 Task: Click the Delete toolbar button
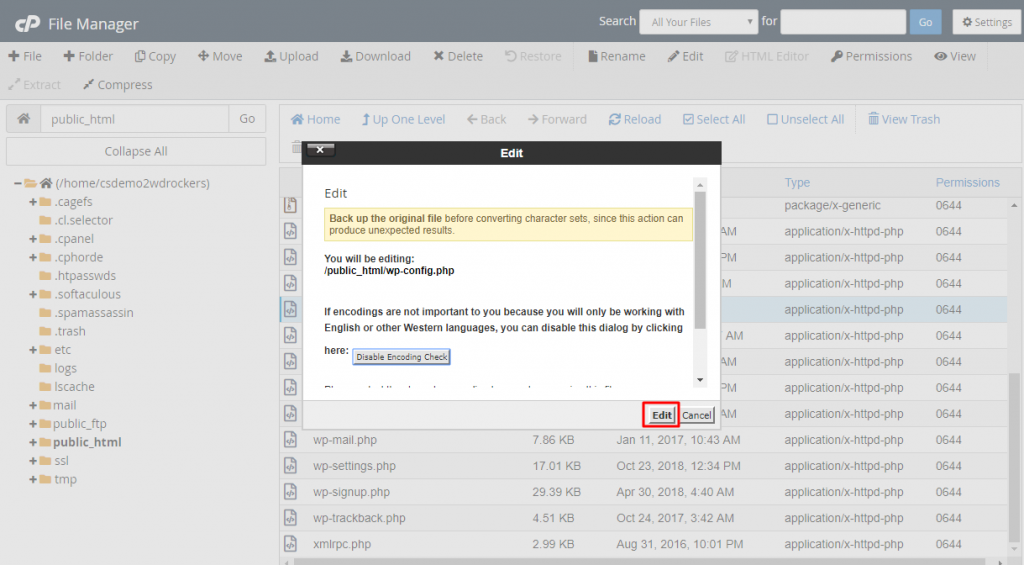tap(458, 56)
